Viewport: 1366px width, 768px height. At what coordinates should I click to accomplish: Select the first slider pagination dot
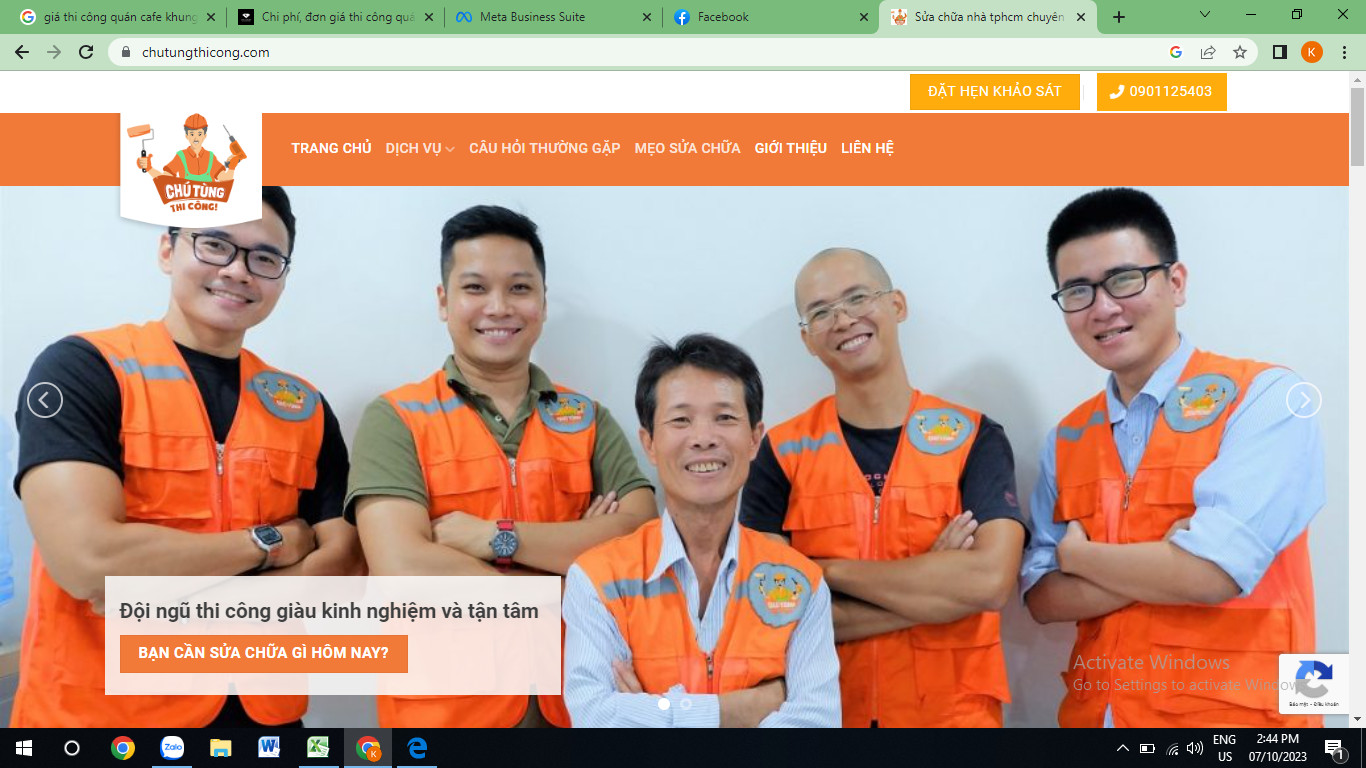[x=664, y=704]
